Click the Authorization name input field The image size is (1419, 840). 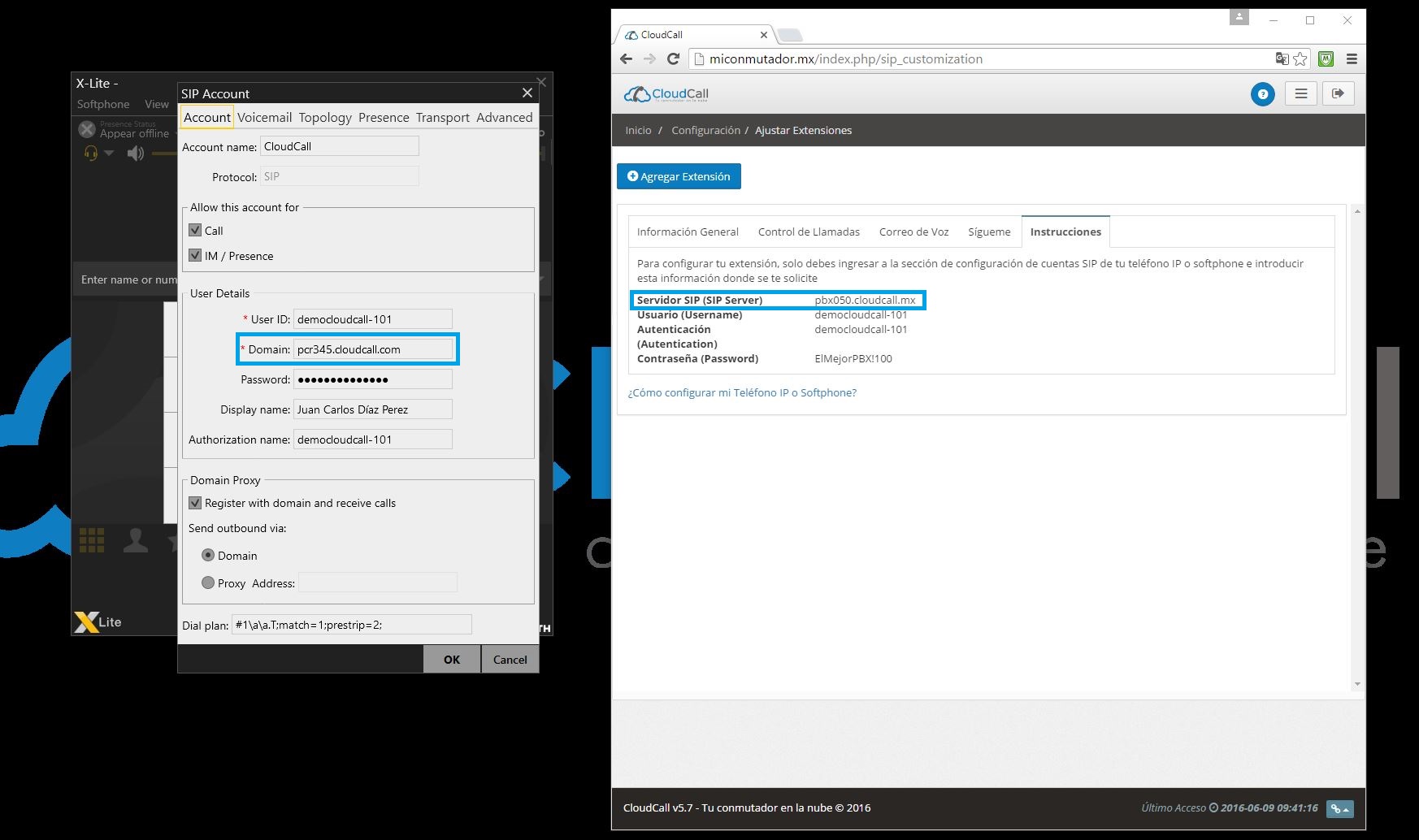373,439
